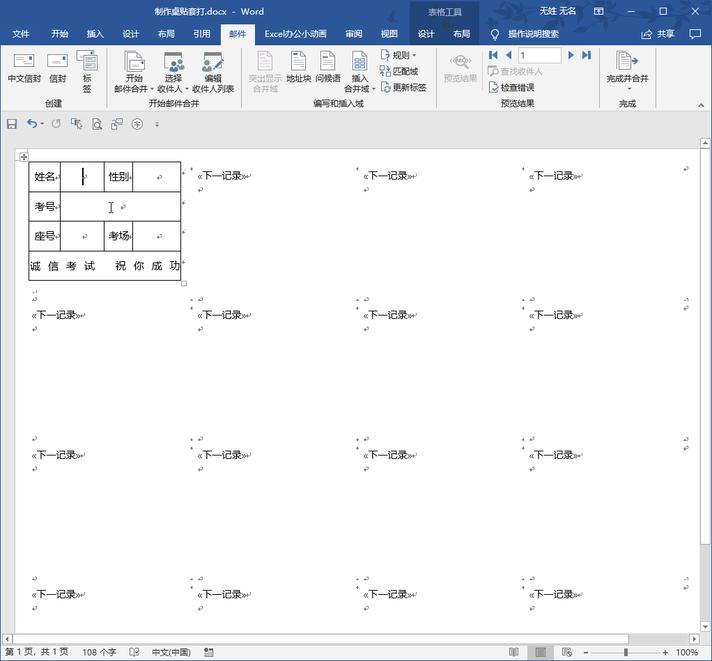Click the vertical scrollbar
Image resolution: width=712 pixels, height=661 pixels.
(x=705, y=347)
